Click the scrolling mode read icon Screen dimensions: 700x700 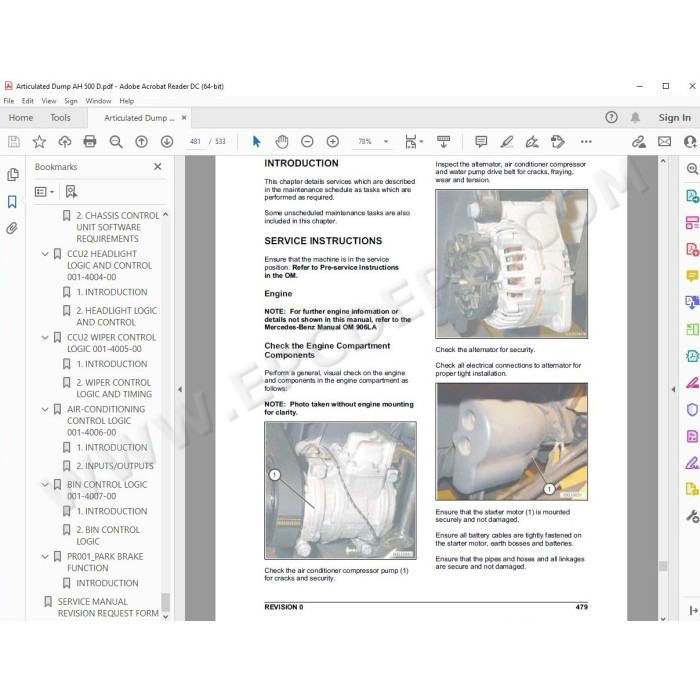coord(443,142)
